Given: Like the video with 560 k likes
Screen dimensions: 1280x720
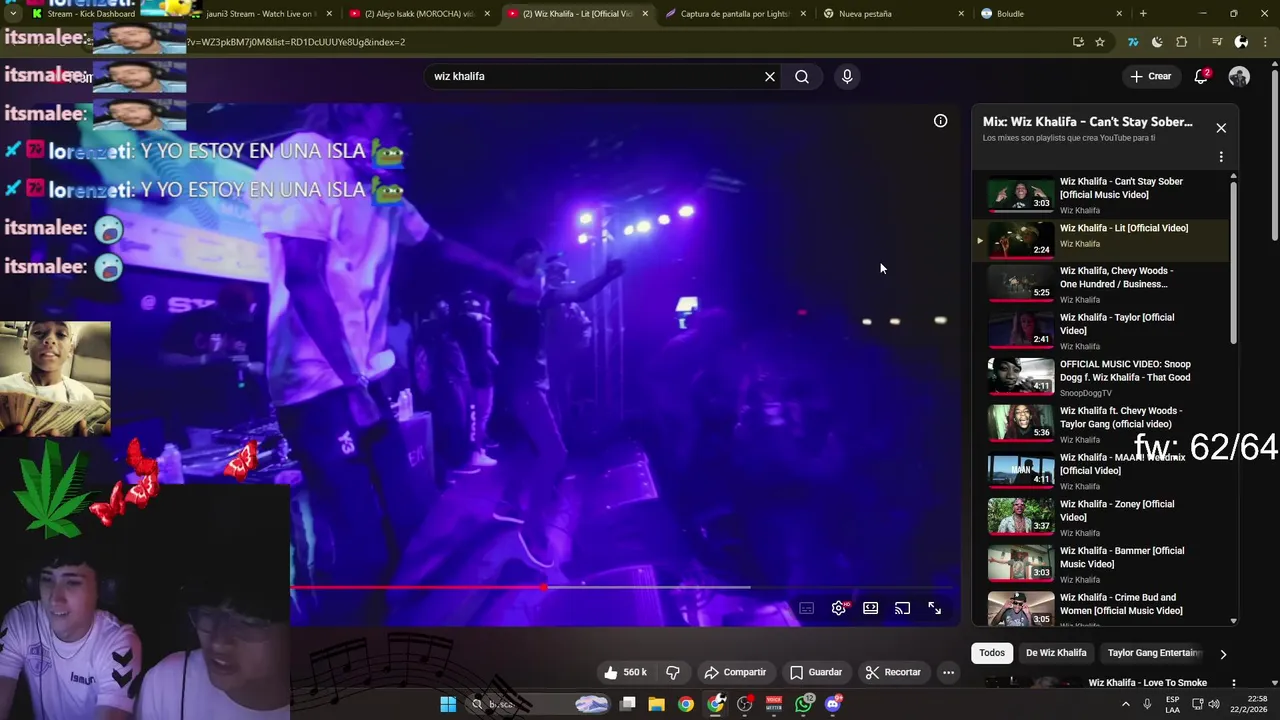Looking at the screenshot, I should [625, 672].
